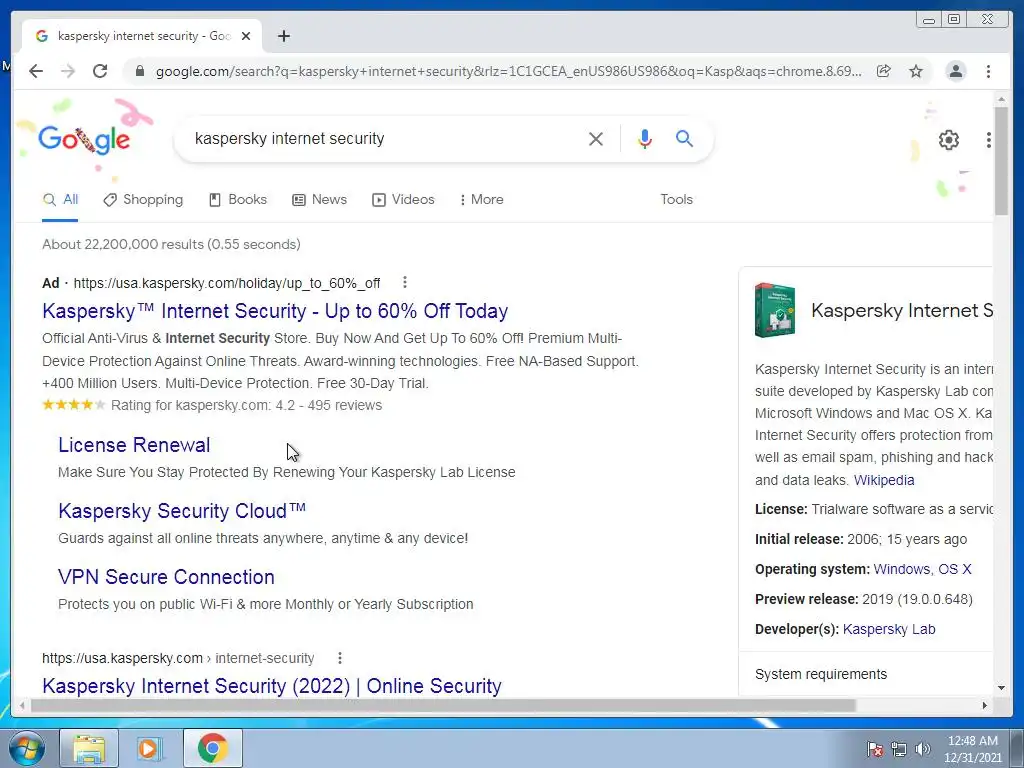Click the horizontal scrollbar right arrow
The image size is (1024, 768).
(985, 705)
